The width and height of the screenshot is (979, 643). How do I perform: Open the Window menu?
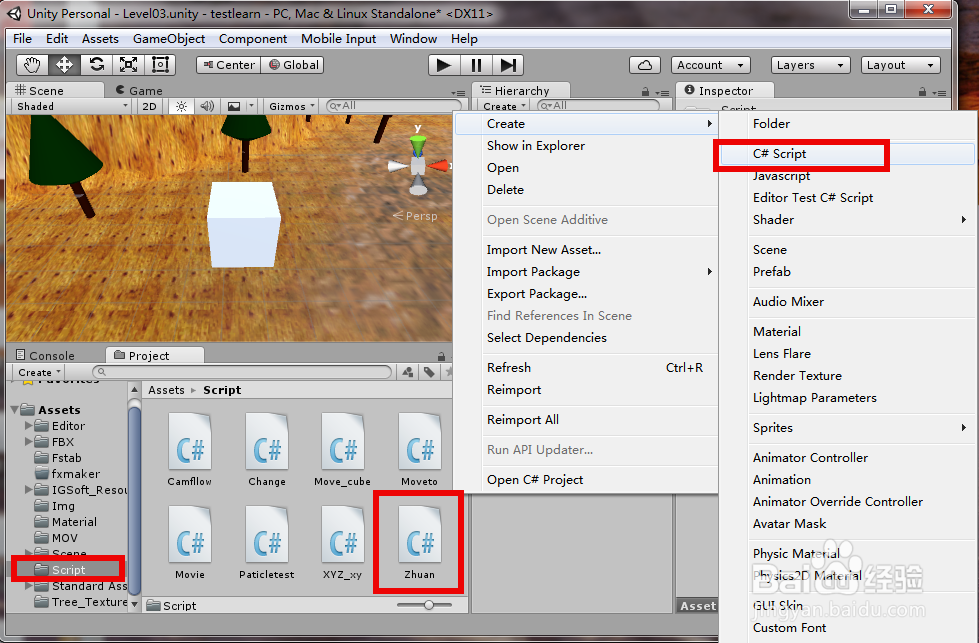[413, 39]
